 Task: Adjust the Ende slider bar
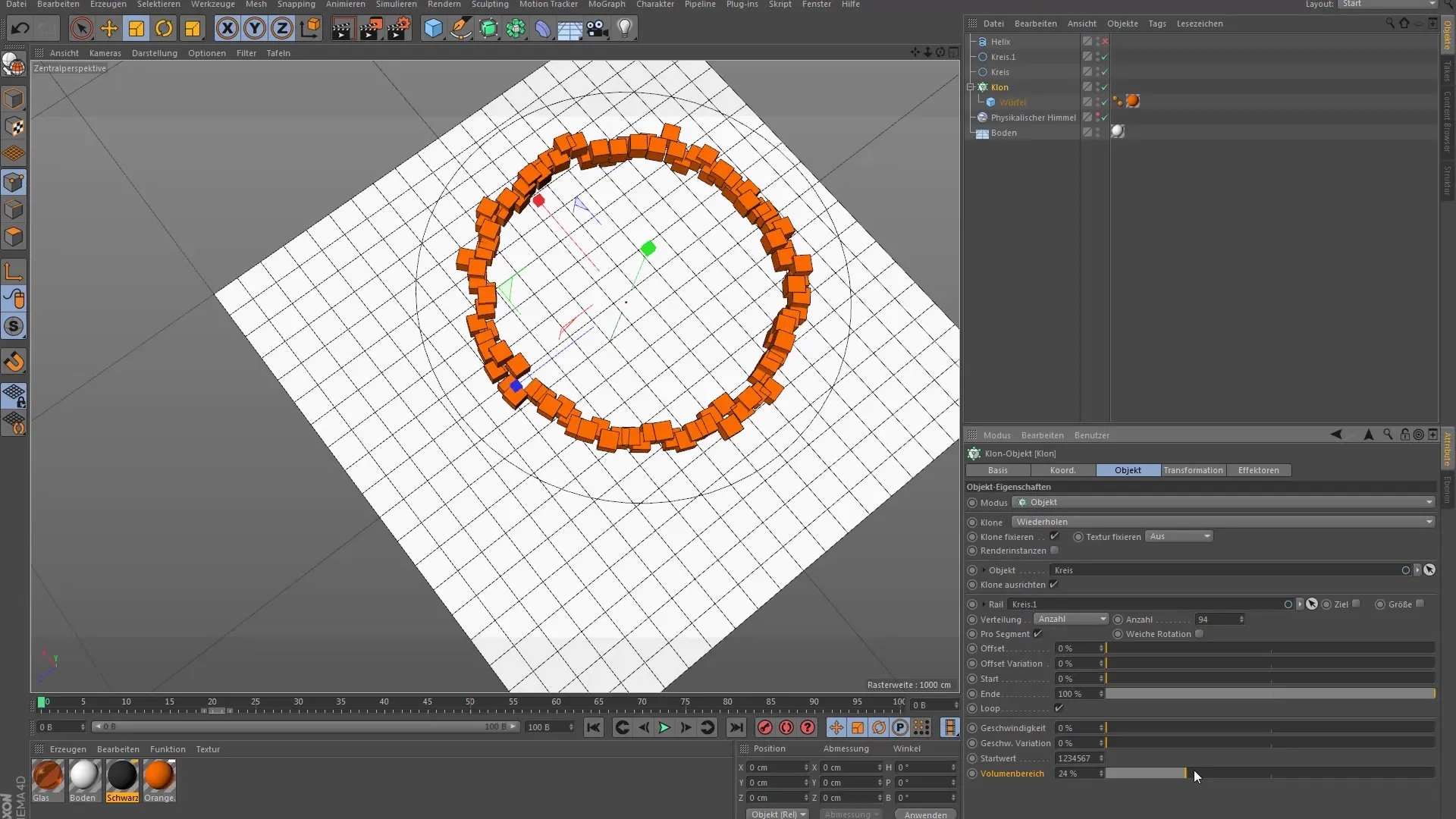pyautogui.click(x=1270, y=694)
